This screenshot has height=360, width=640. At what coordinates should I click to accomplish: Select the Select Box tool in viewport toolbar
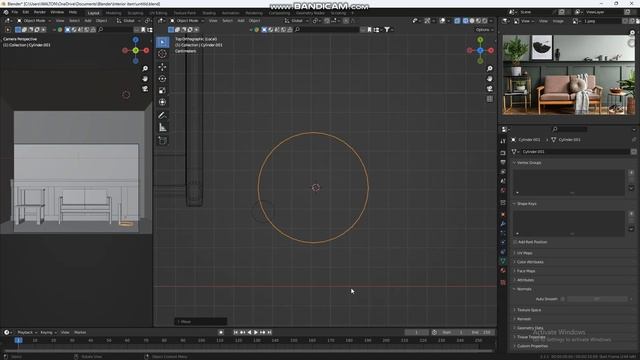162,42
